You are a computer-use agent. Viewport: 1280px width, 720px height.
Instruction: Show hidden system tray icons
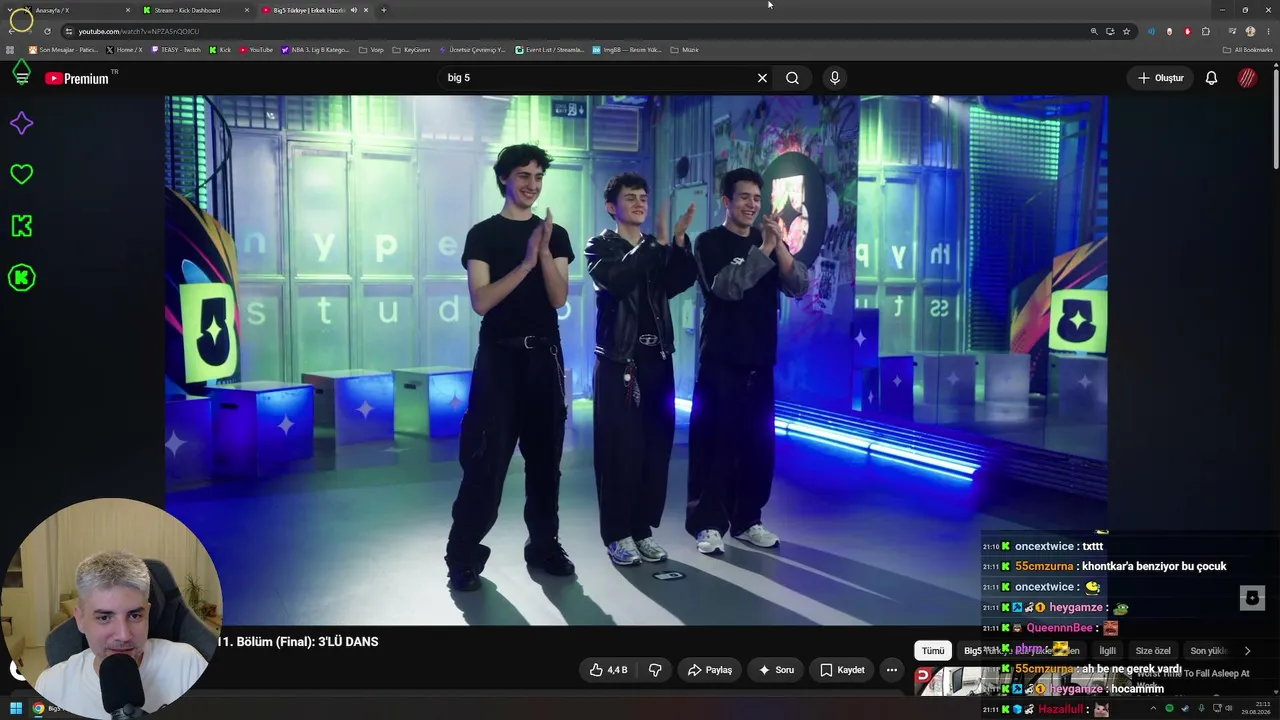pos(1151,709)
